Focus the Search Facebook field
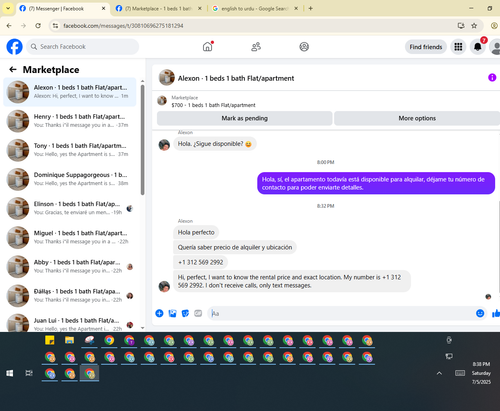Image resolution: width=500 pixels, height=411 pixels. [x=83, y=47]
